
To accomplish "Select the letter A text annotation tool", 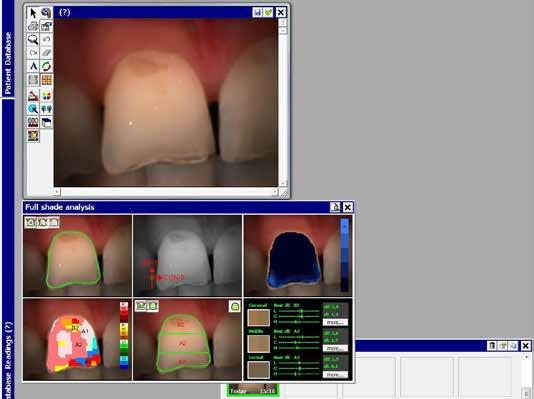I will pyautogui.click(x=33, y=66).
